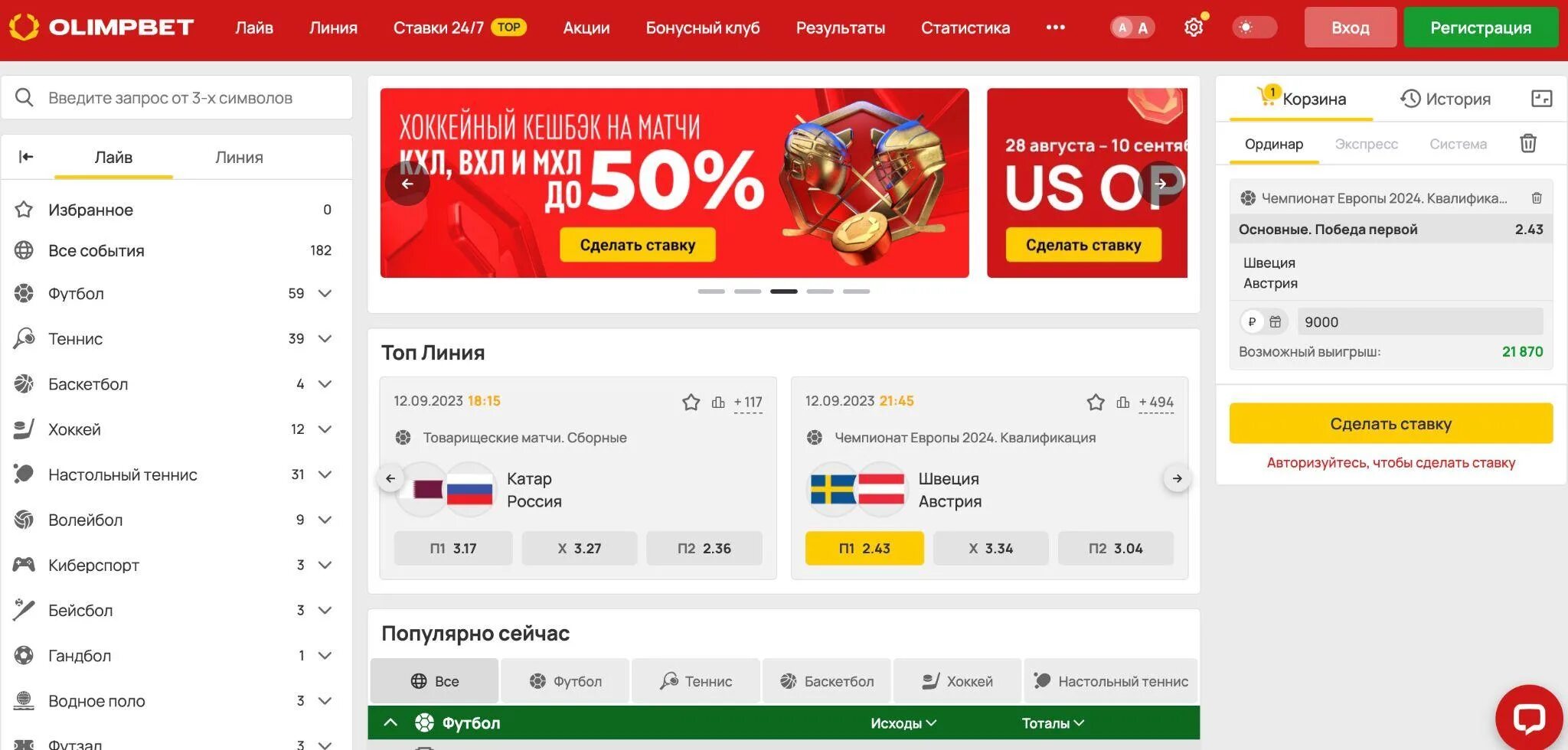Click the trash icon to clear bet slip
Image resolution: width=1568 pixels, height=750 pixels.
(1527, 143)
